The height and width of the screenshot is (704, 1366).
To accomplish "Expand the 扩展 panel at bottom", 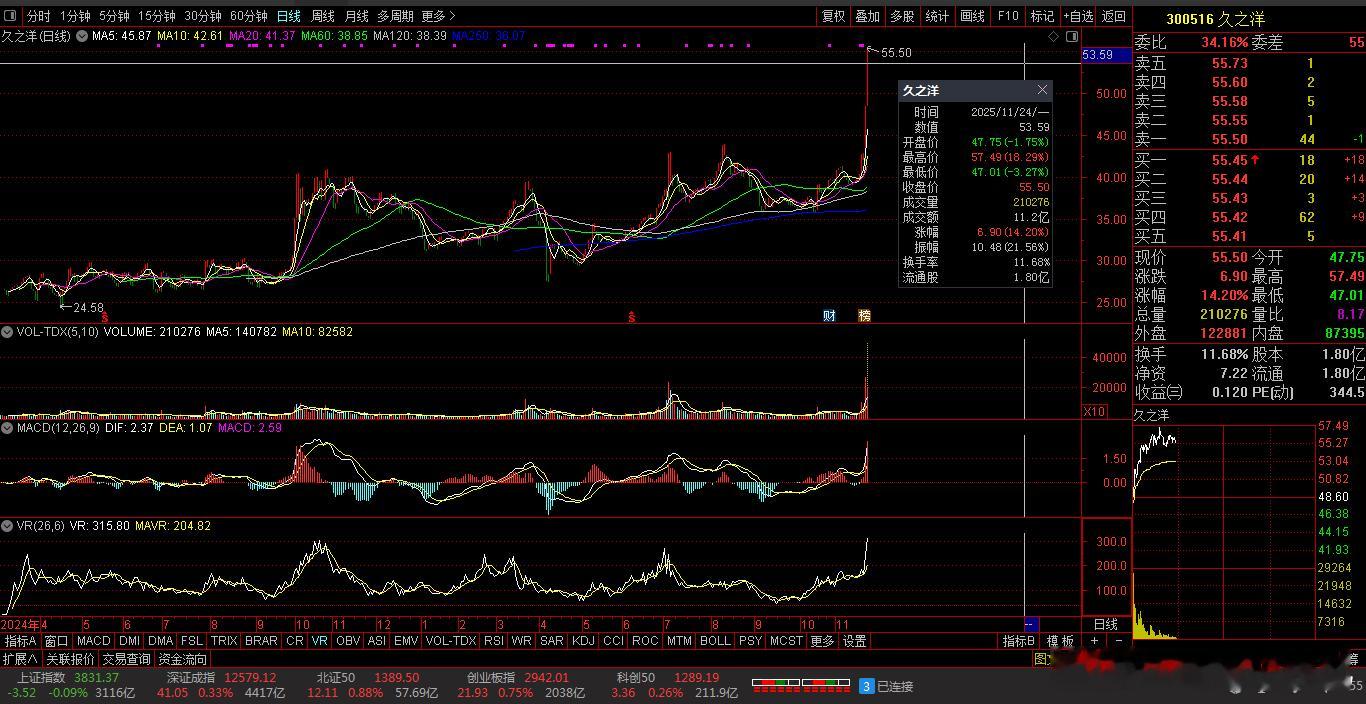I will point(20,659).
